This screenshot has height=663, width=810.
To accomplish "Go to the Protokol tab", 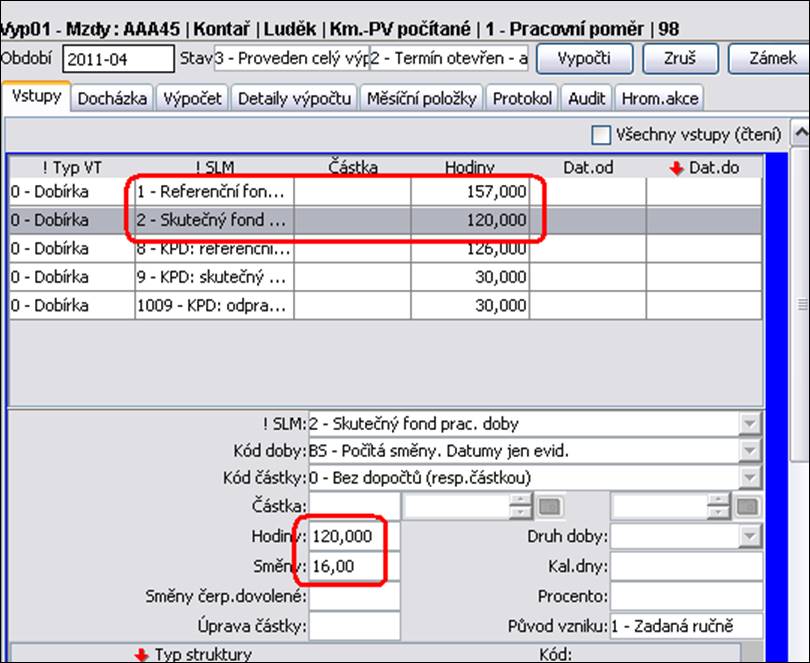I will click(522, 98).
